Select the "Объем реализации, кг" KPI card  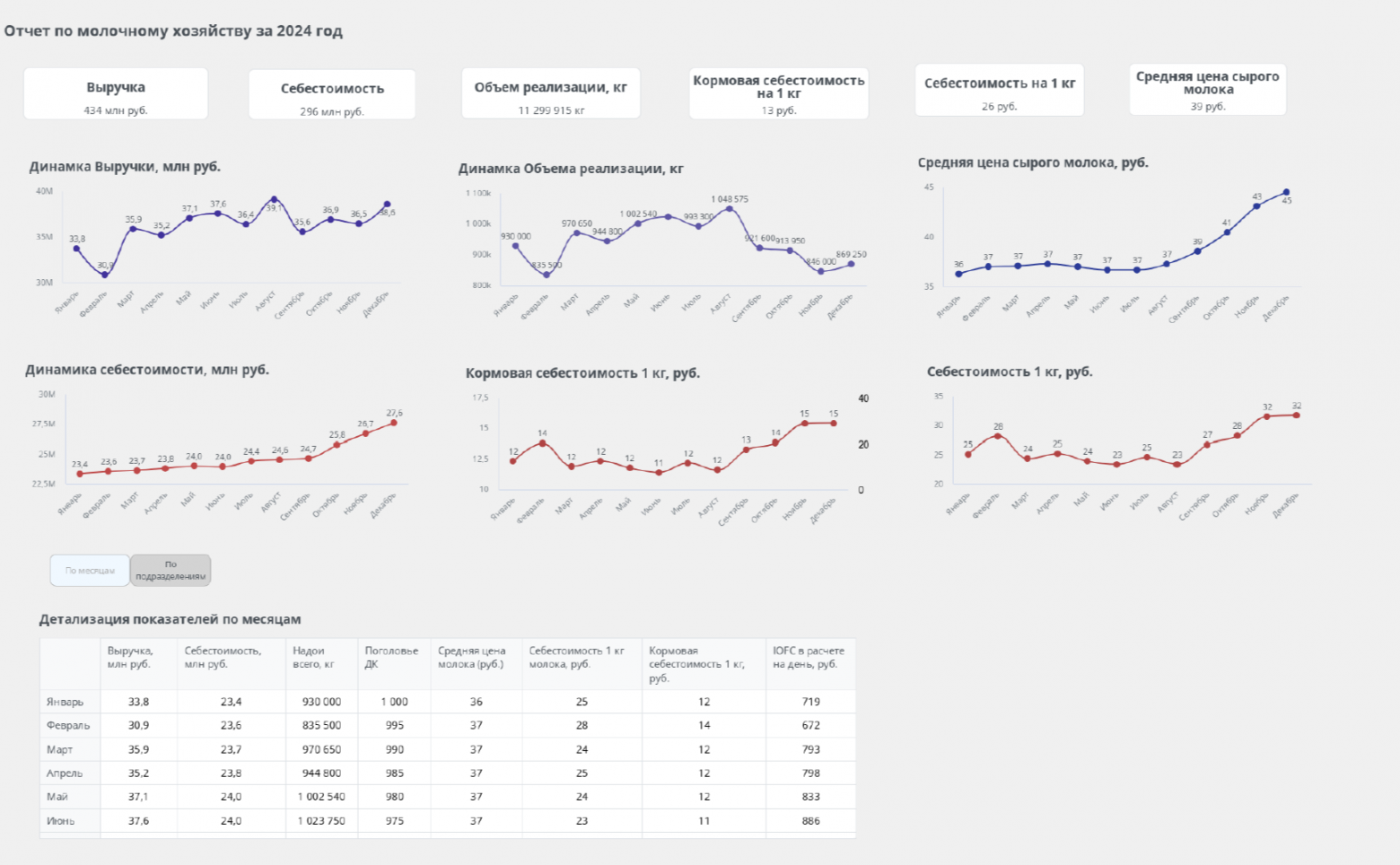tap(550, 93)
